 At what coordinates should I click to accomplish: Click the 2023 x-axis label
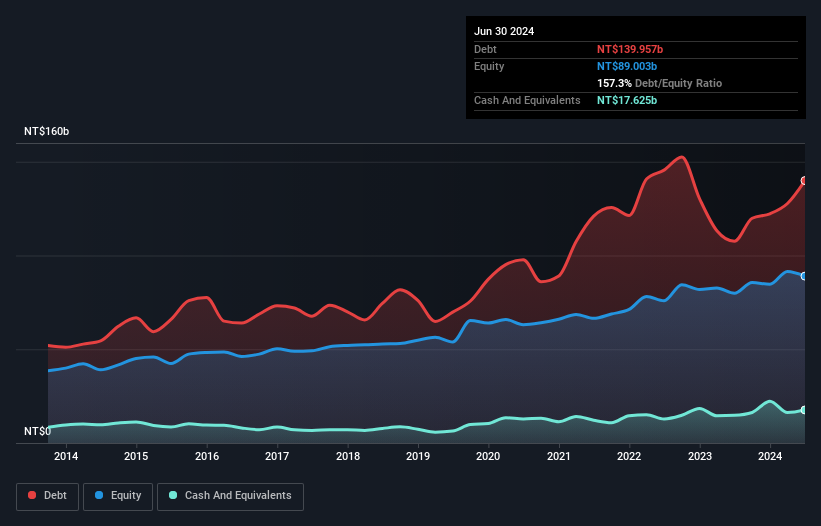(700, 456)
